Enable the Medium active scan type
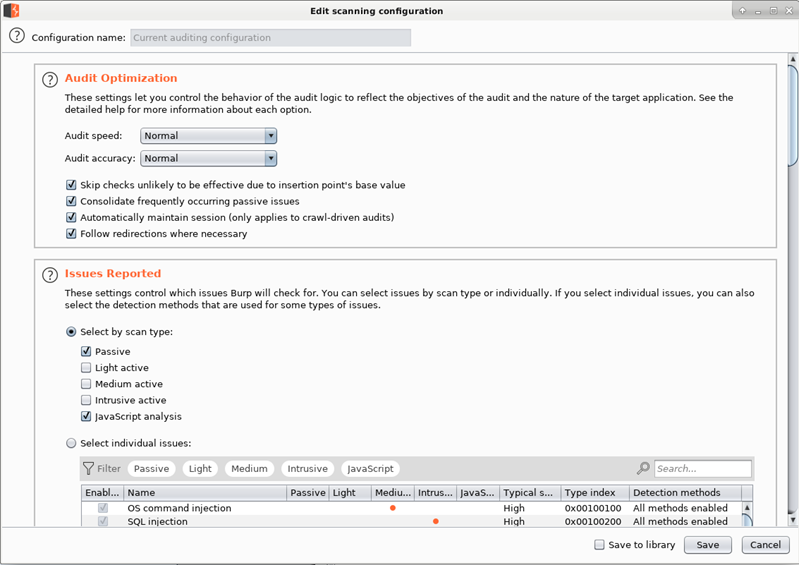799x565 pixels. [x=86, y=384]
